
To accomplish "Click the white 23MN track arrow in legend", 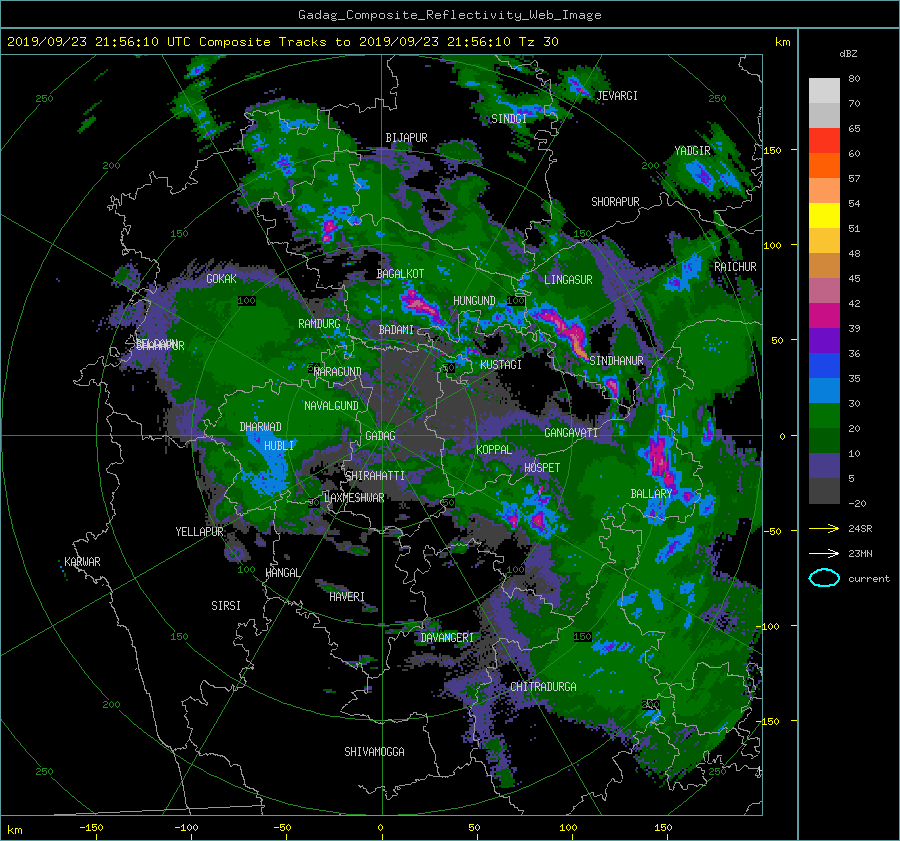I will point(824,553).
